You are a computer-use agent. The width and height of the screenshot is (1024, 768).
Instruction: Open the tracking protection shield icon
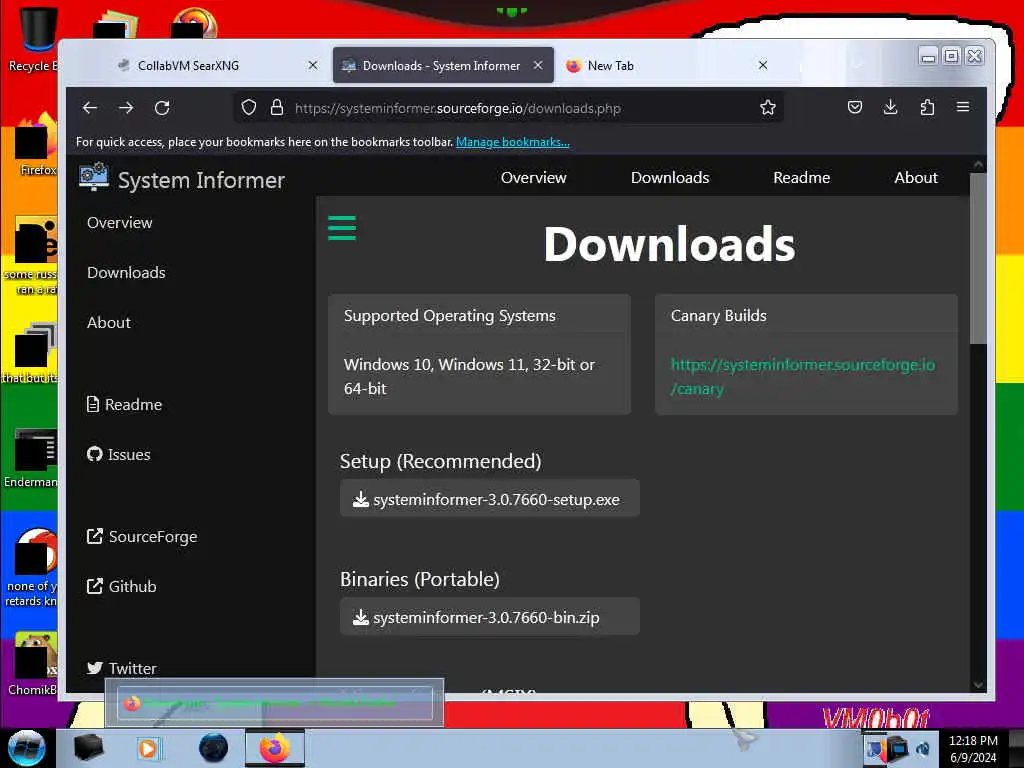tap(249, 108)
